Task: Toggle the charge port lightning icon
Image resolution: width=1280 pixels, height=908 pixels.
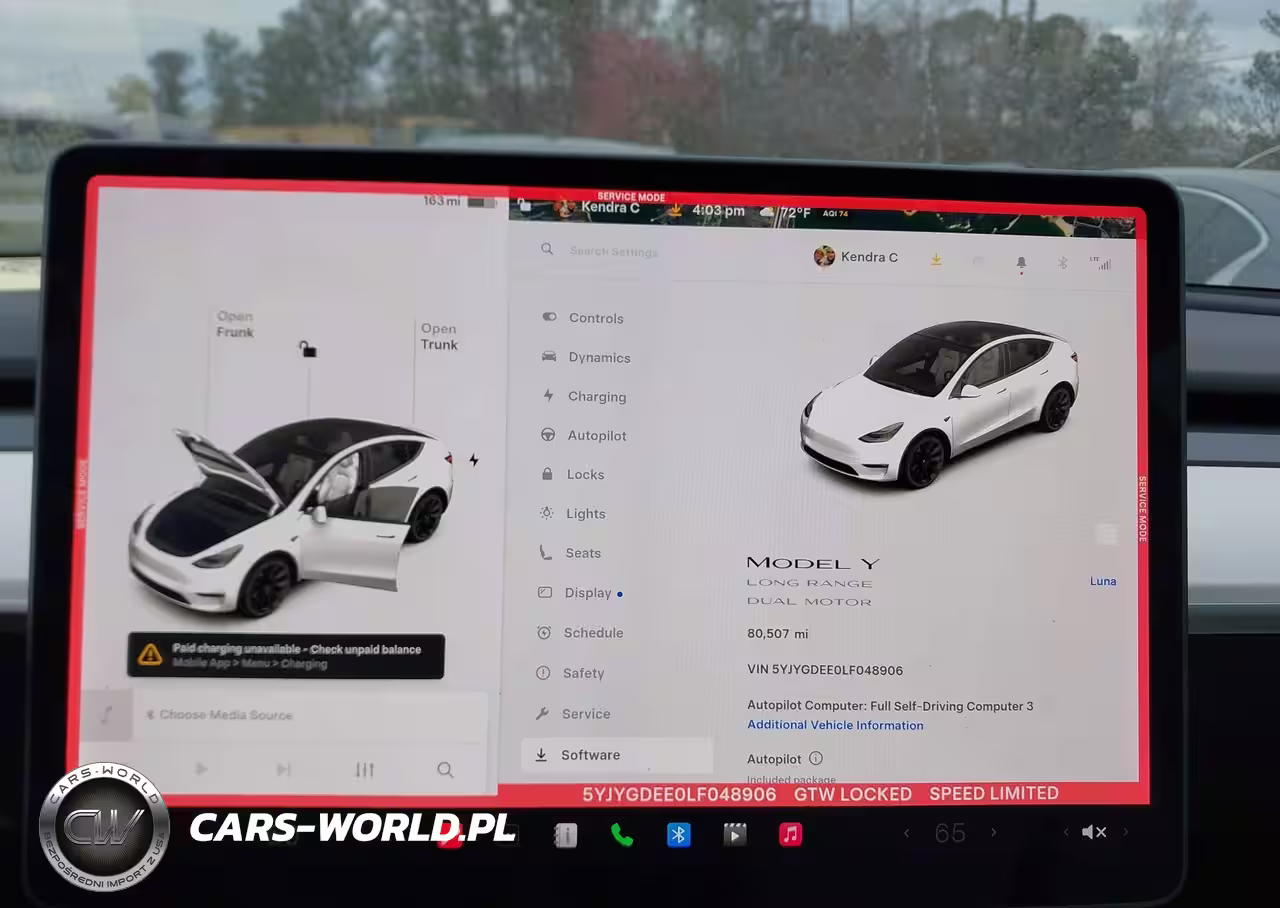Action: [x=474, y=460]
